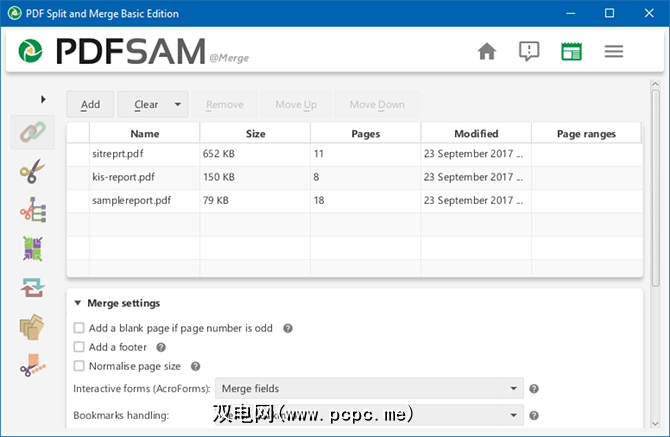Enable Add a blank page if odd

click(x=79, y=328)
